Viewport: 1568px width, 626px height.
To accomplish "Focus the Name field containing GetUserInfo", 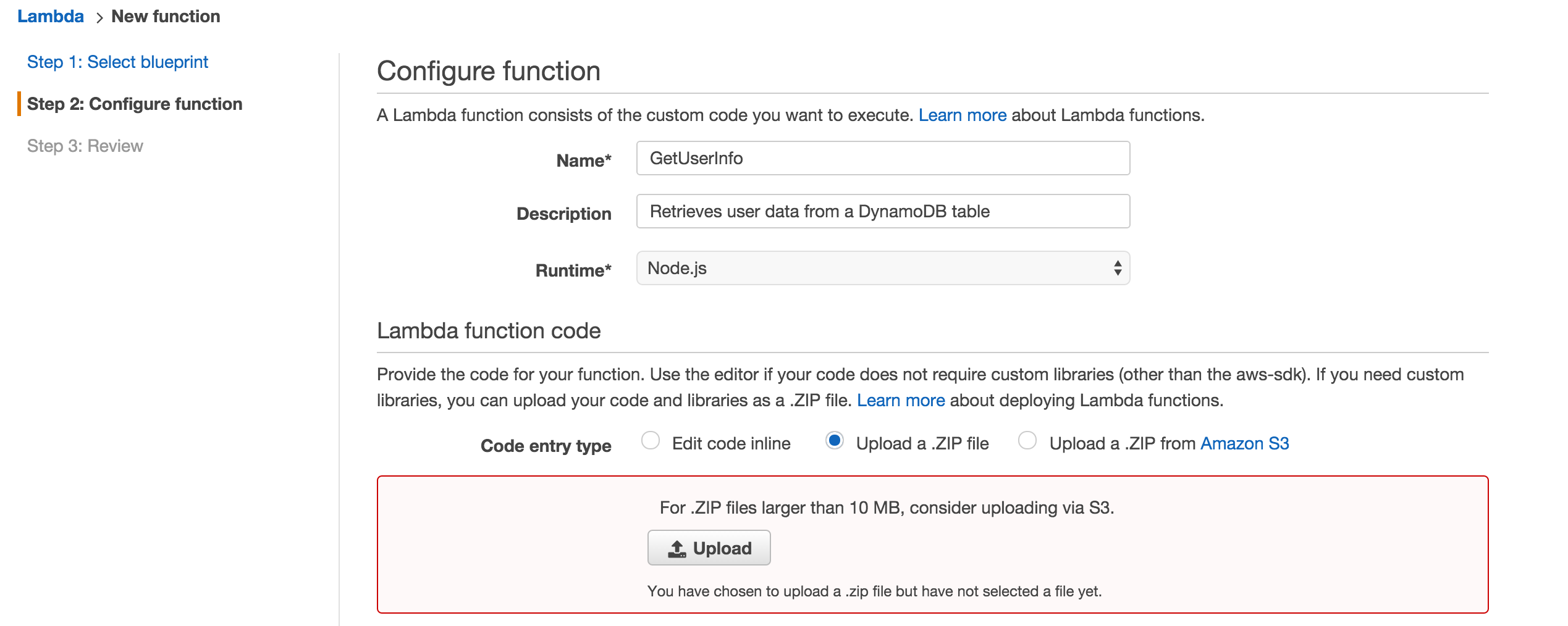I will (882, 159).
